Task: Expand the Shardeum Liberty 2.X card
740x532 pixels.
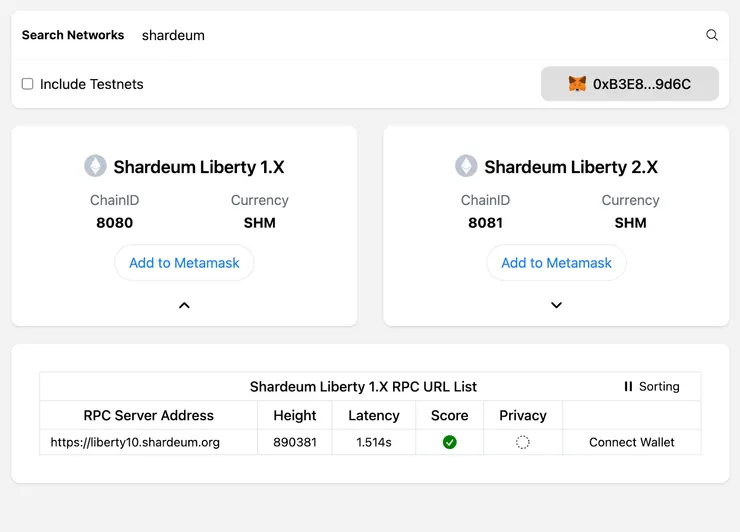Action: (556, 305)
